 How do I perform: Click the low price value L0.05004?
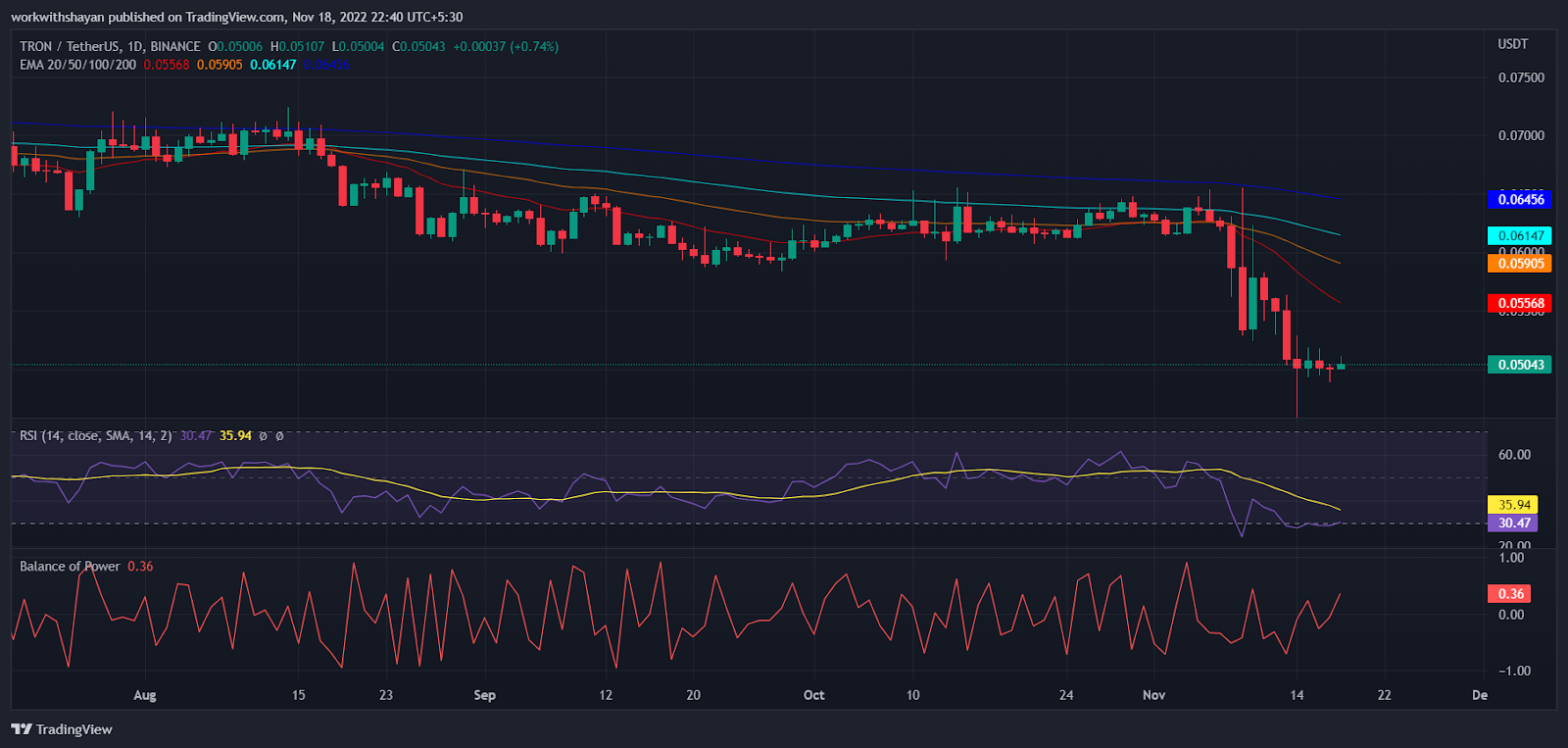358,46
